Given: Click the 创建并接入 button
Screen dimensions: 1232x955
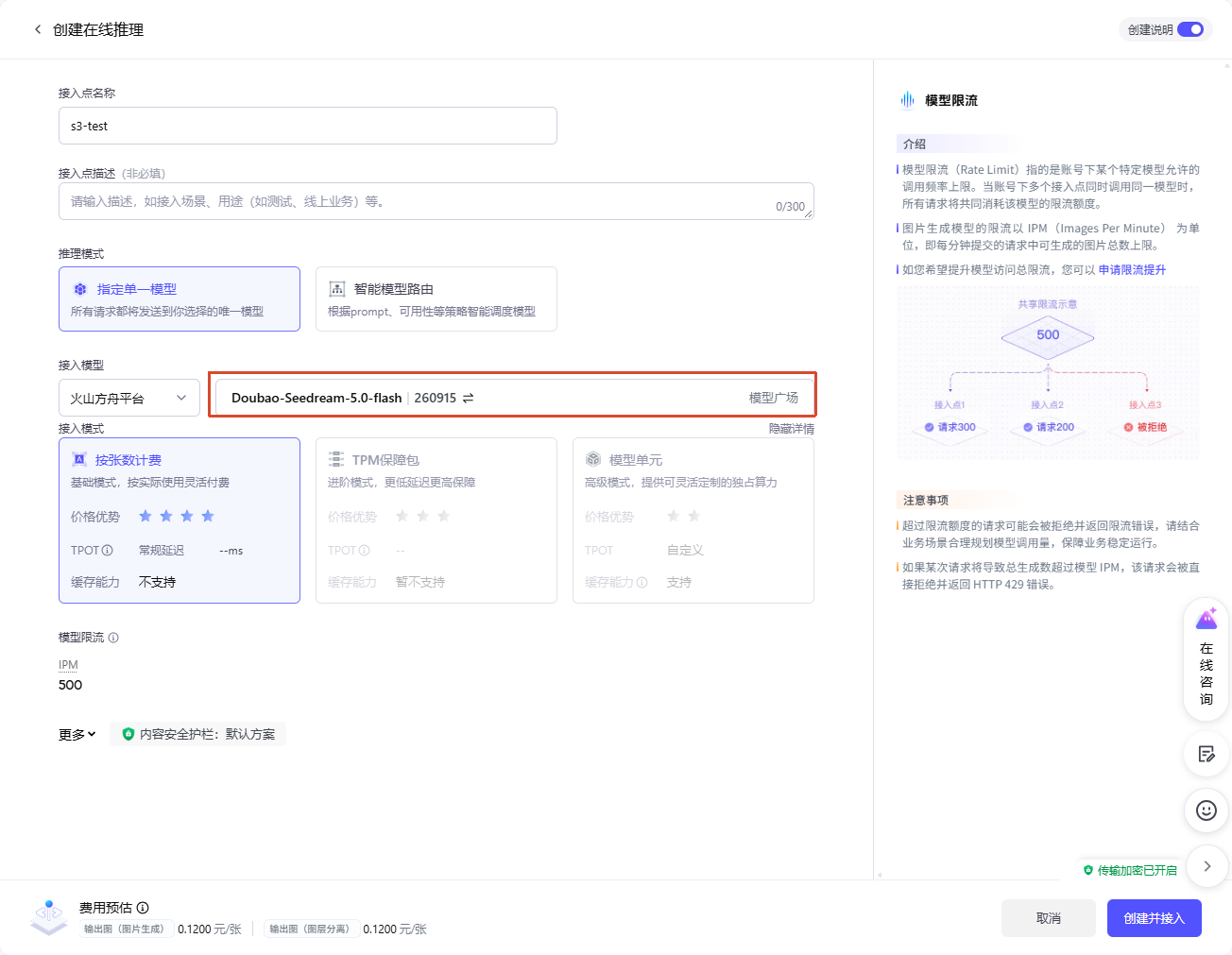Looking at the screenshot, I should click(x=1155, y=918).
